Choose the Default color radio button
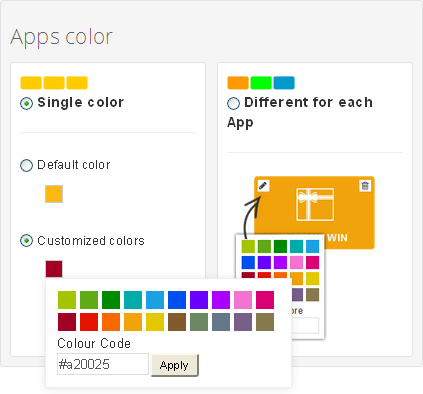 pyautogui.click(x=27, y=165)
